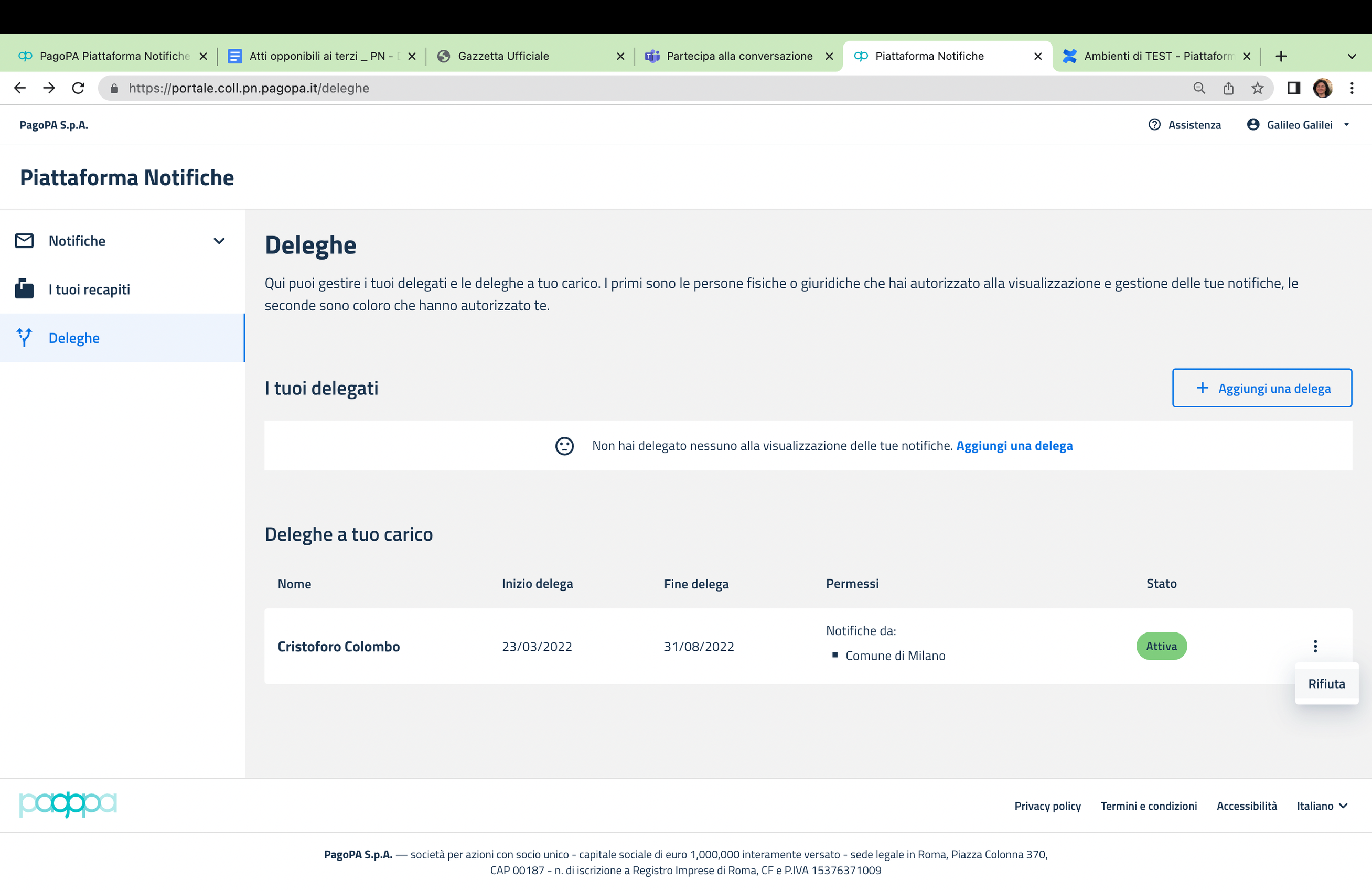Image resolution: width=1372 pixels, height=891 pixels.
Task: Click the PagoPA logo in footer
Action: (68, 804)
